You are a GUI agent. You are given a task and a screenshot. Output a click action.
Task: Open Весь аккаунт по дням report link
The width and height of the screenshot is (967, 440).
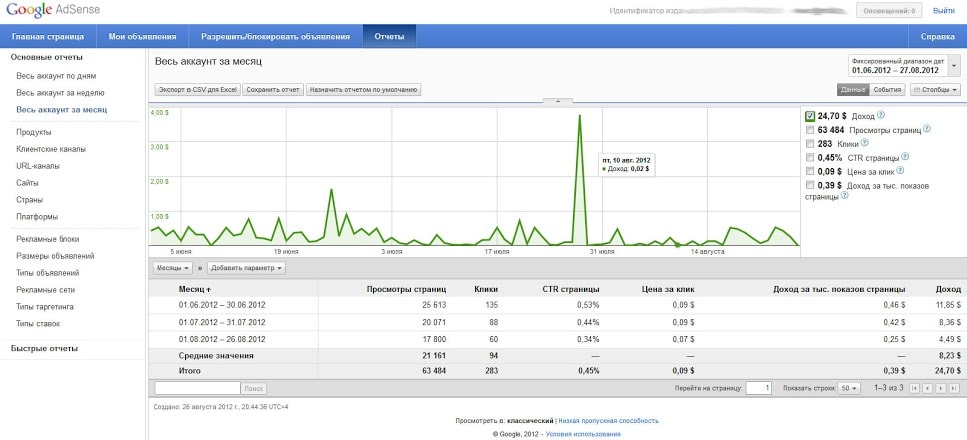click(56, 76)
